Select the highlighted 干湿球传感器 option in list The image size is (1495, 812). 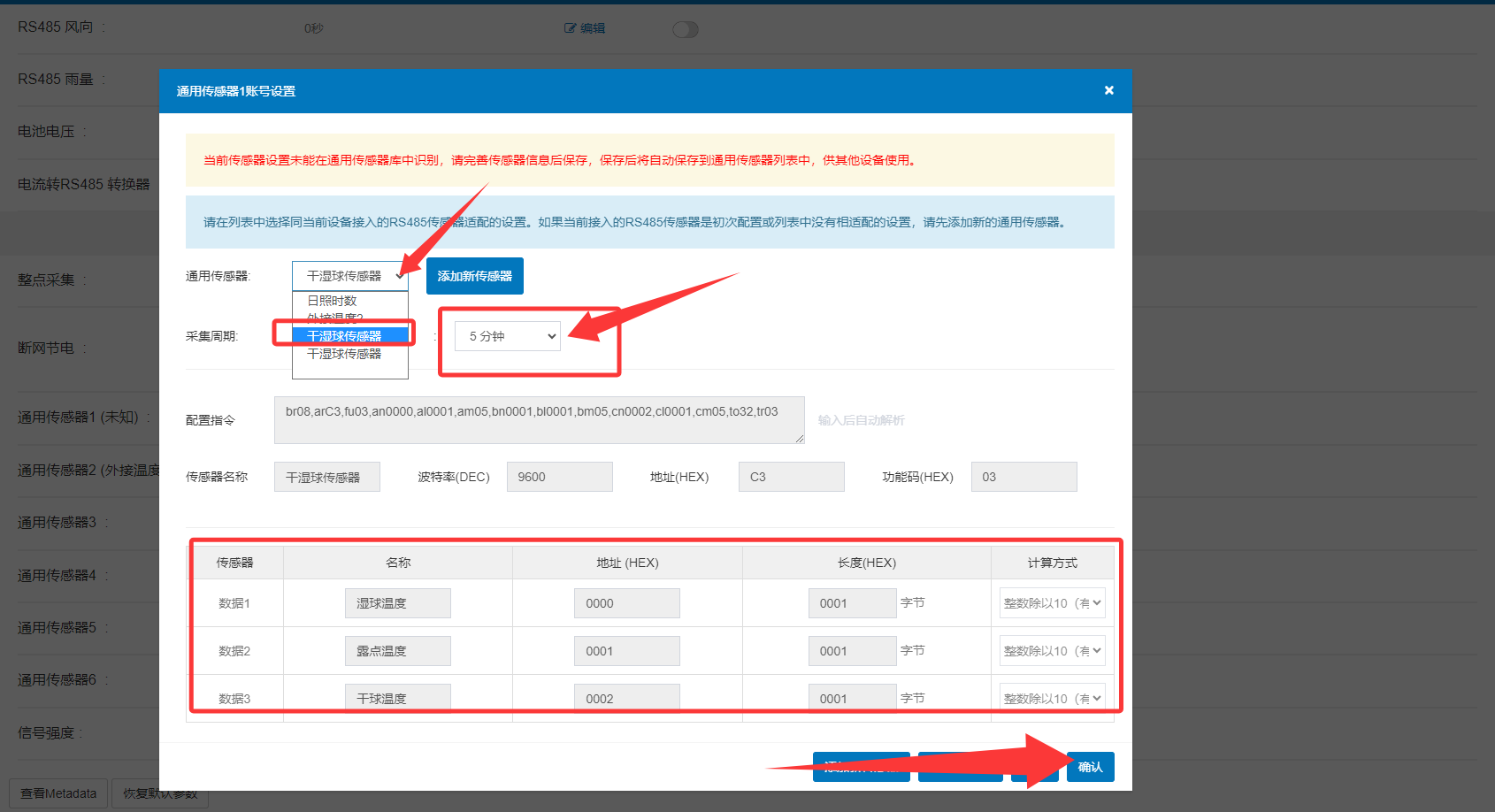pyautogui.click(x=349, y=335)
